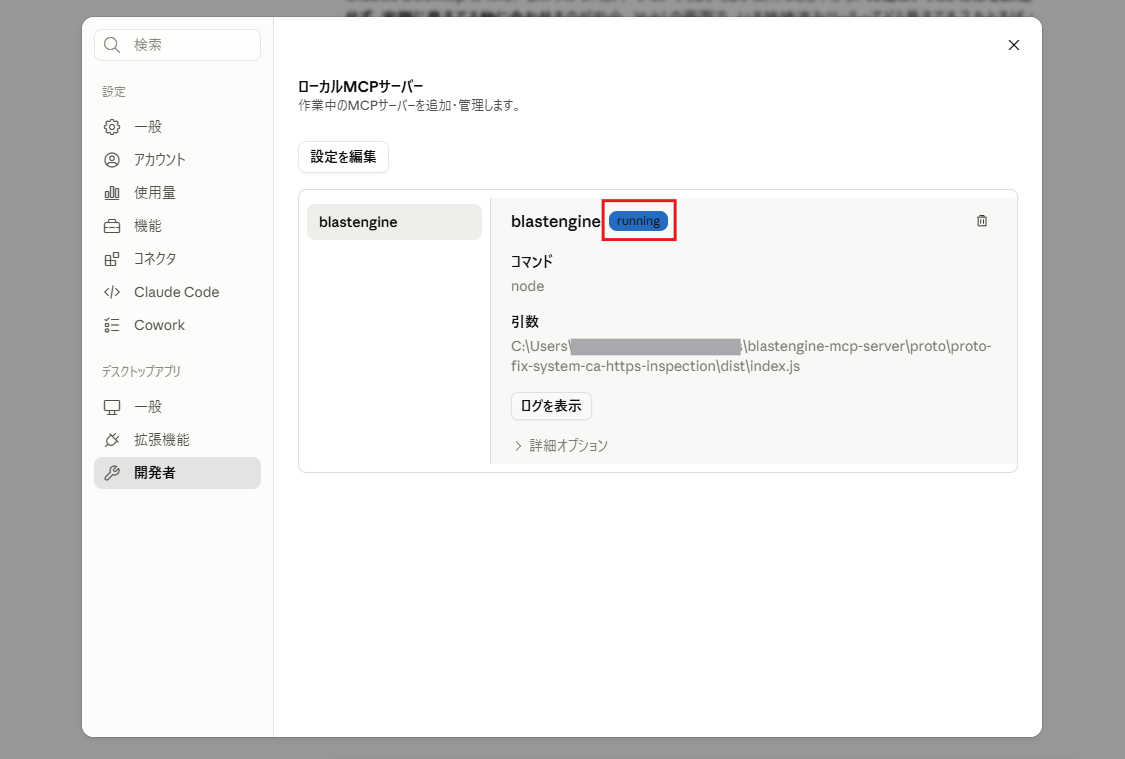The height and width of the screenshot is (759, 1125).
Task: Click the gear icon beside 一般 under 設定
Action: [112, 127]
